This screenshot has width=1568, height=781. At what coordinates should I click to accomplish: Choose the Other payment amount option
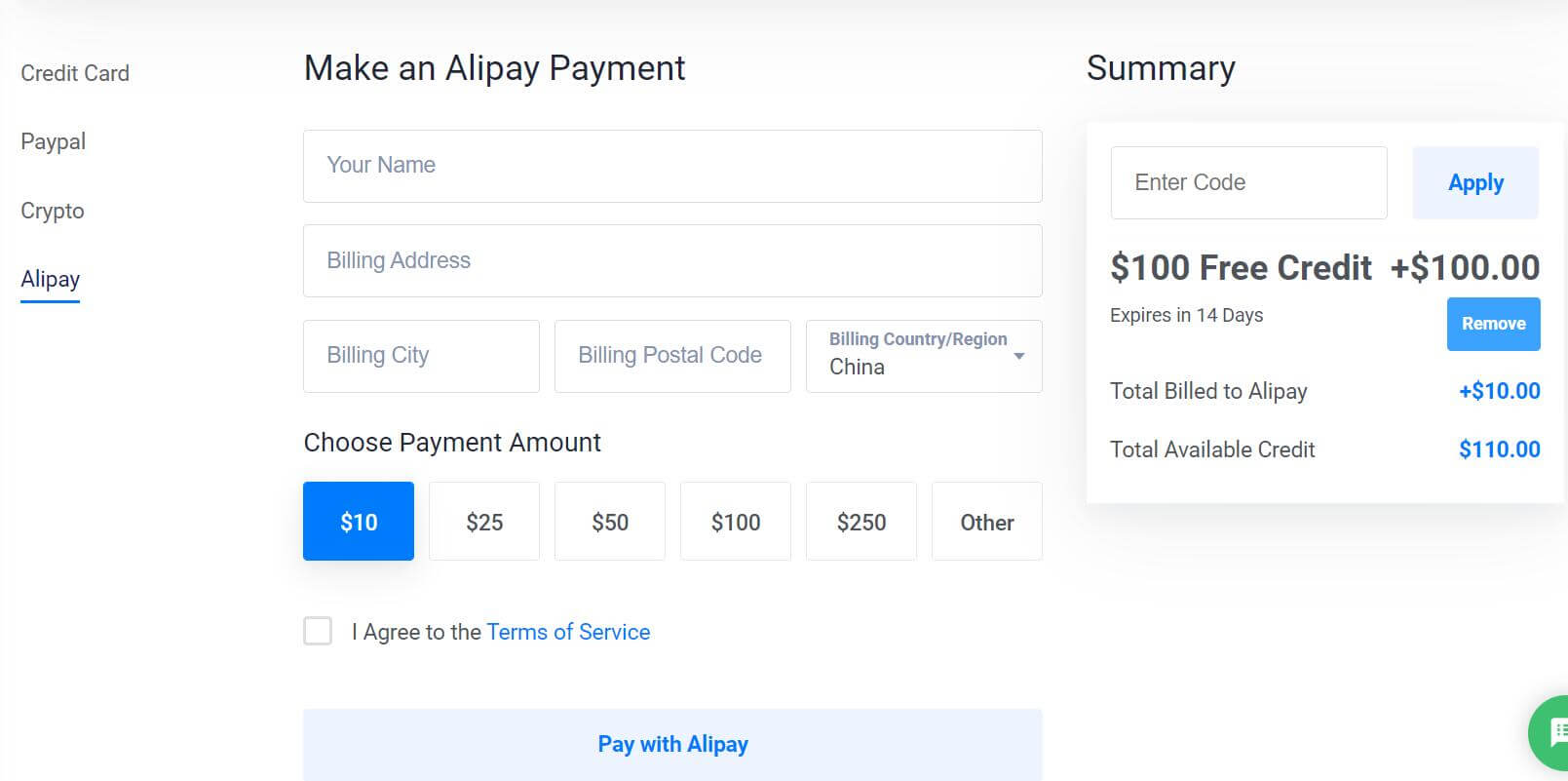pyautogui.click(x=987, y=522)
